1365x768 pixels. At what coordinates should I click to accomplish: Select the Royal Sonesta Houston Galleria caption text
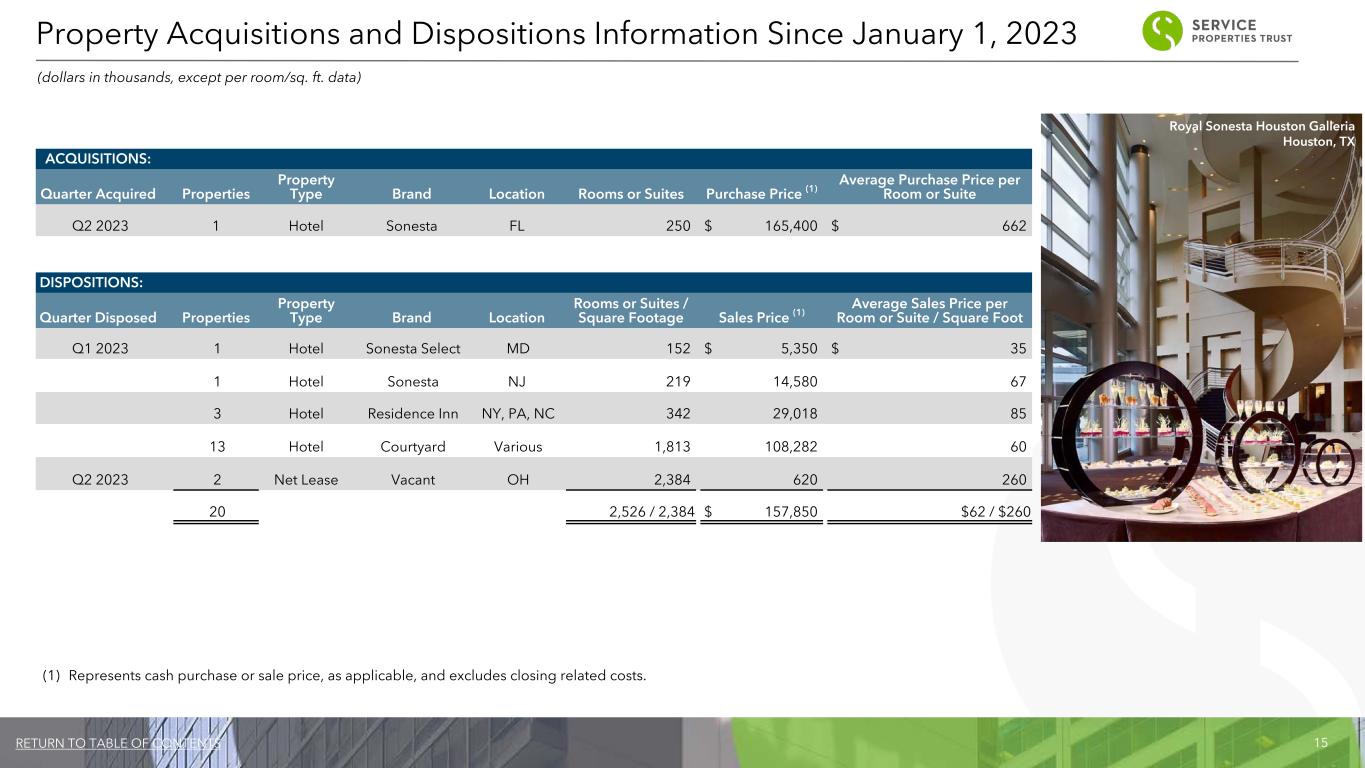click(1263, 133)
